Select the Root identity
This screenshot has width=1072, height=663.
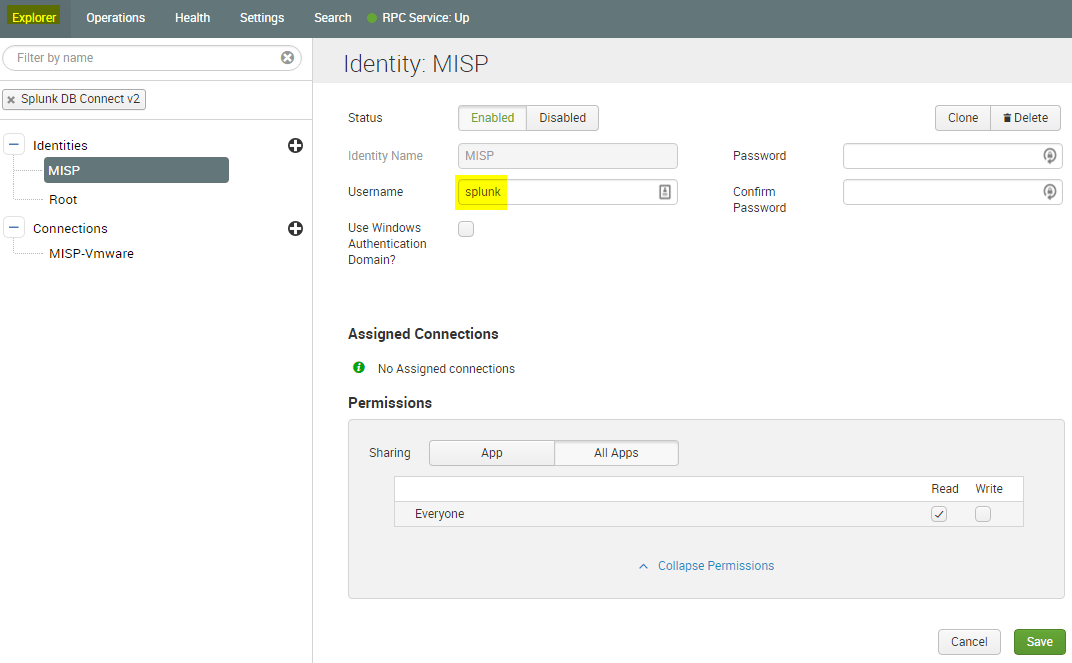(x=63, y=200)
